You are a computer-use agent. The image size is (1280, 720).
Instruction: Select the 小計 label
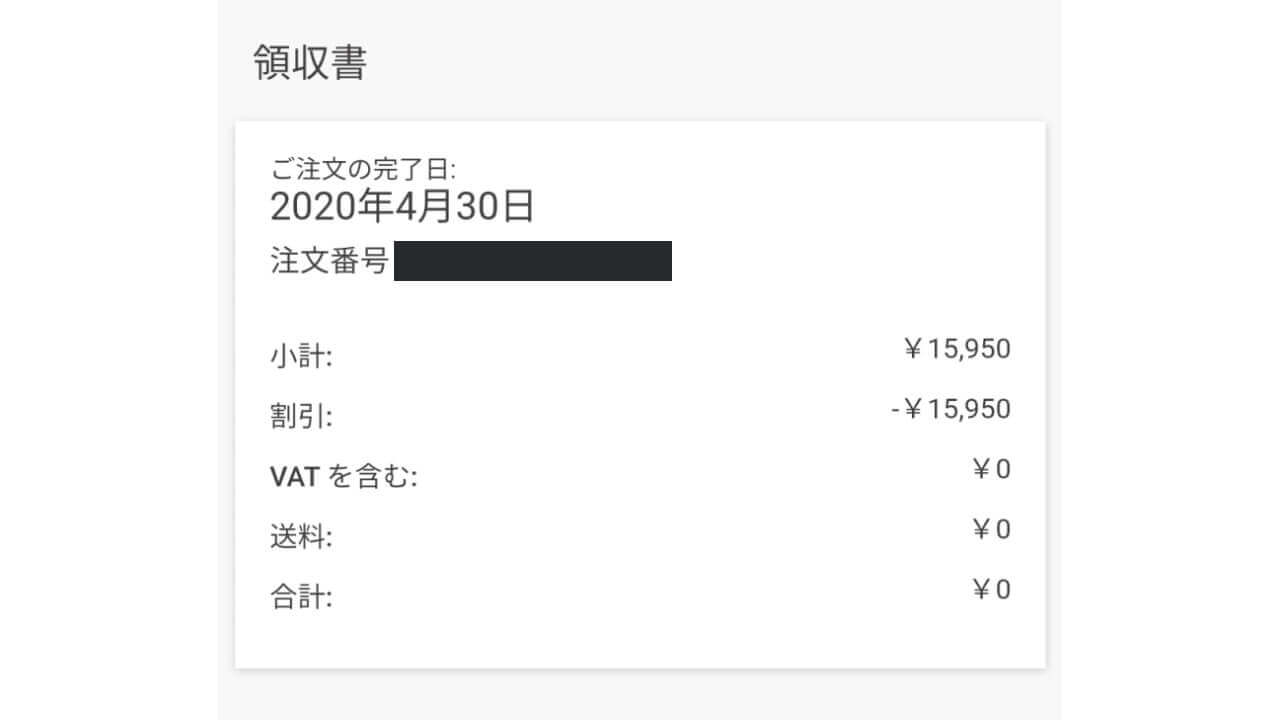[x=301, y=356]
